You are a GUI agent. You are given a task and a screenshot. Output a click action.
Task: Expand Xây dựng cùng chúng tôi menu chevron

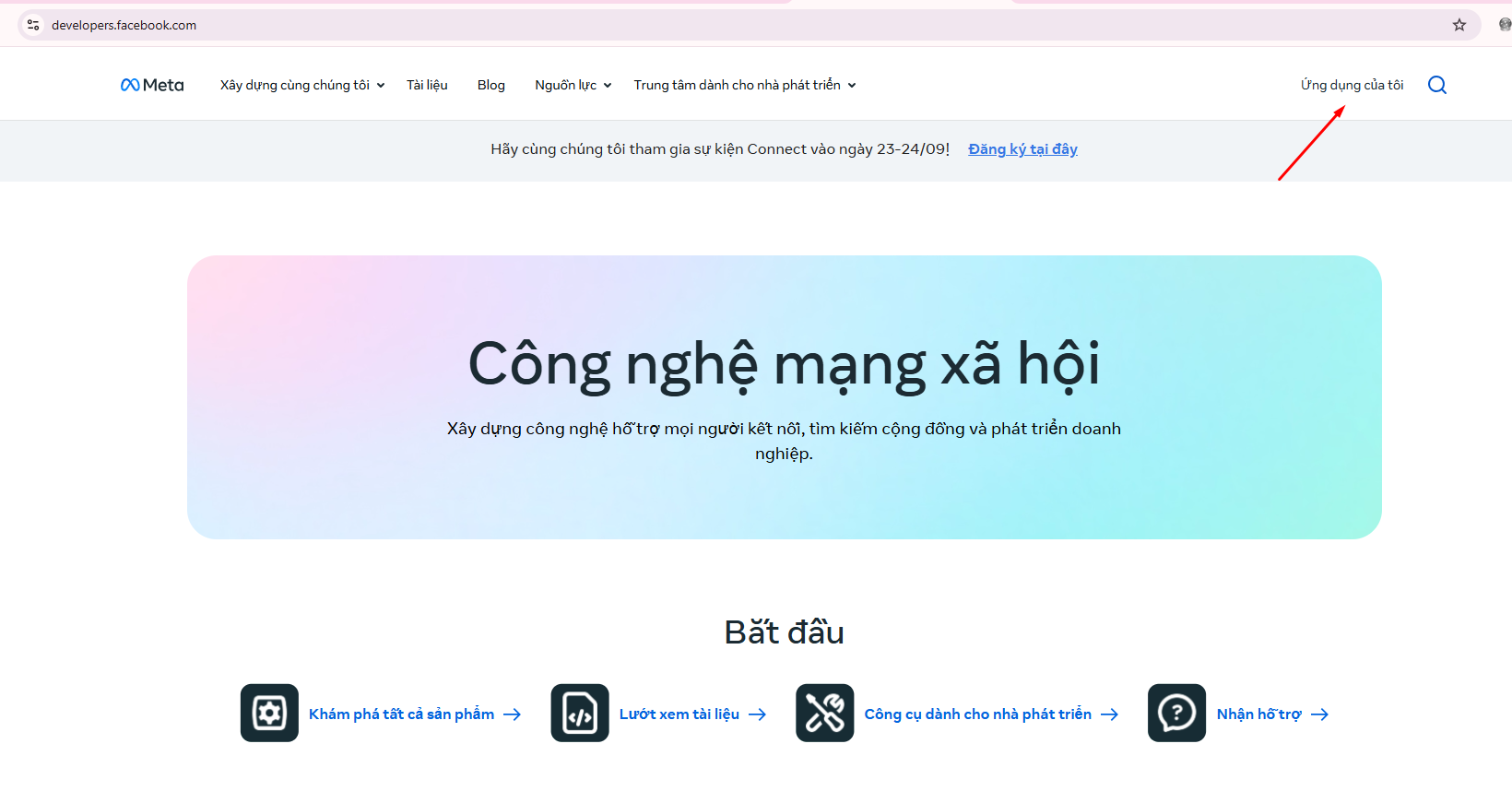[x=381, y=86]
